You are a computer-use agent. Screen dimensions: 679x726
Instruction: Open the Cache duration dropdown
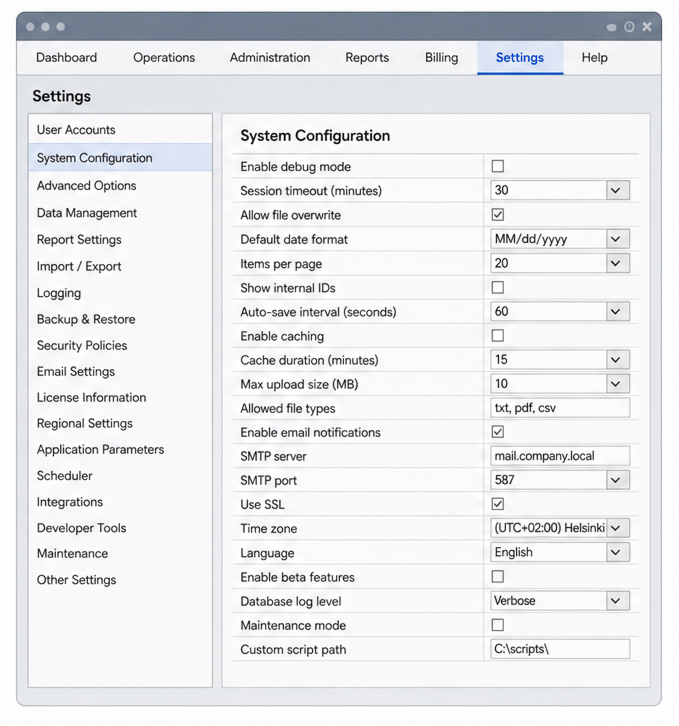click(x=560, y=360)
